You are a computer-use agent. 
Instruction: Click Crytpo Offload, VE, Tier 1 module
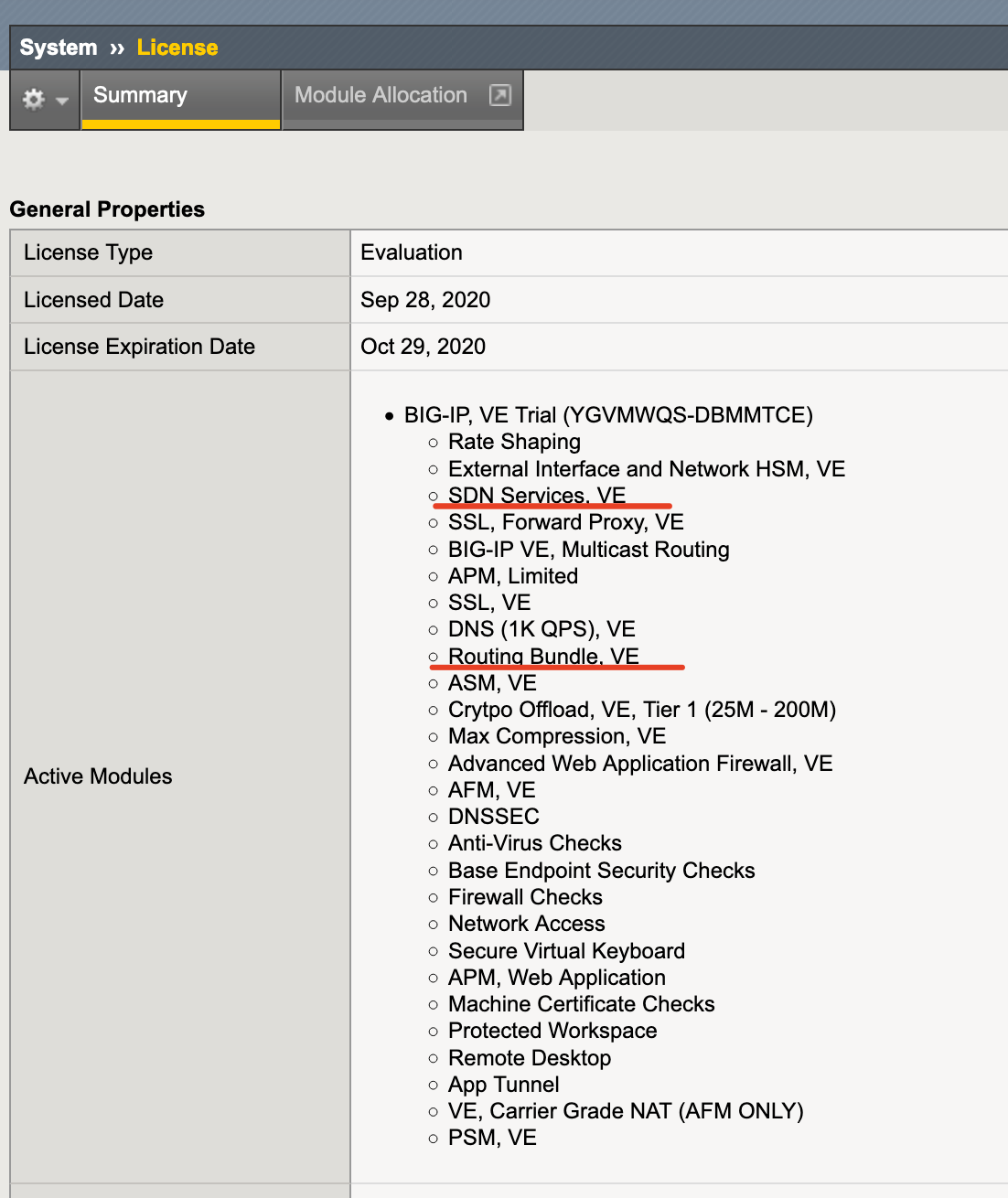coord(642,710)
